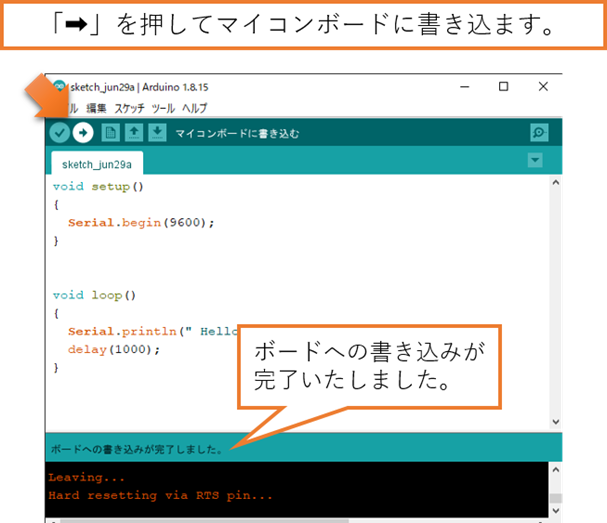Click 'Hard resetting via RTS pin...' text
This screenshot has width=607, height=523.
tap(161, 496)
